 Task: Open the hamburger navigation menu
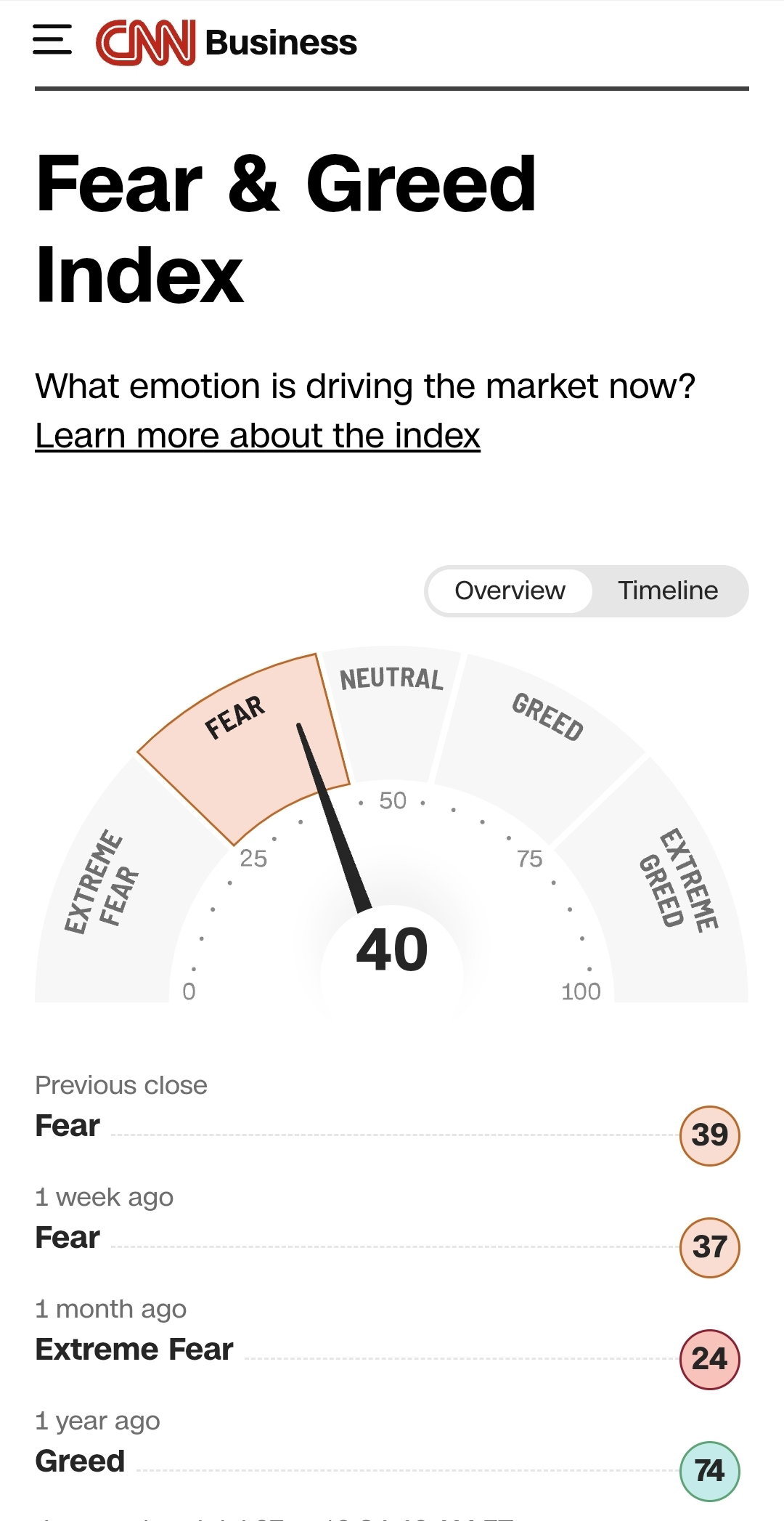(x=52, y=39)
